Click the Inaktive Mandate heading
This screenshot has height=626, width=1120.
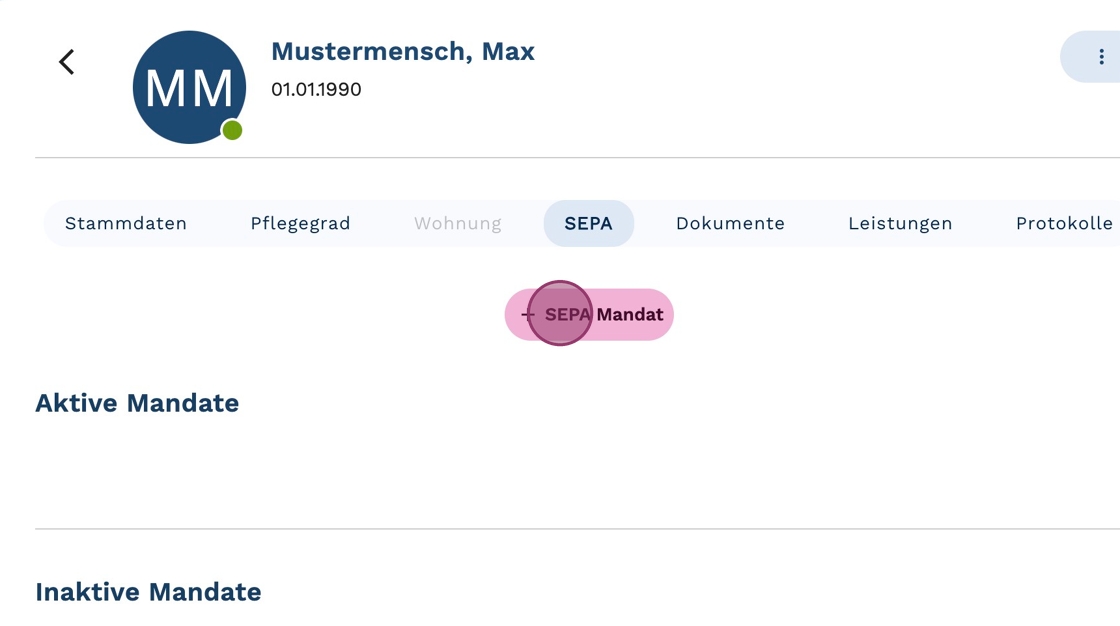click(149, 592)
